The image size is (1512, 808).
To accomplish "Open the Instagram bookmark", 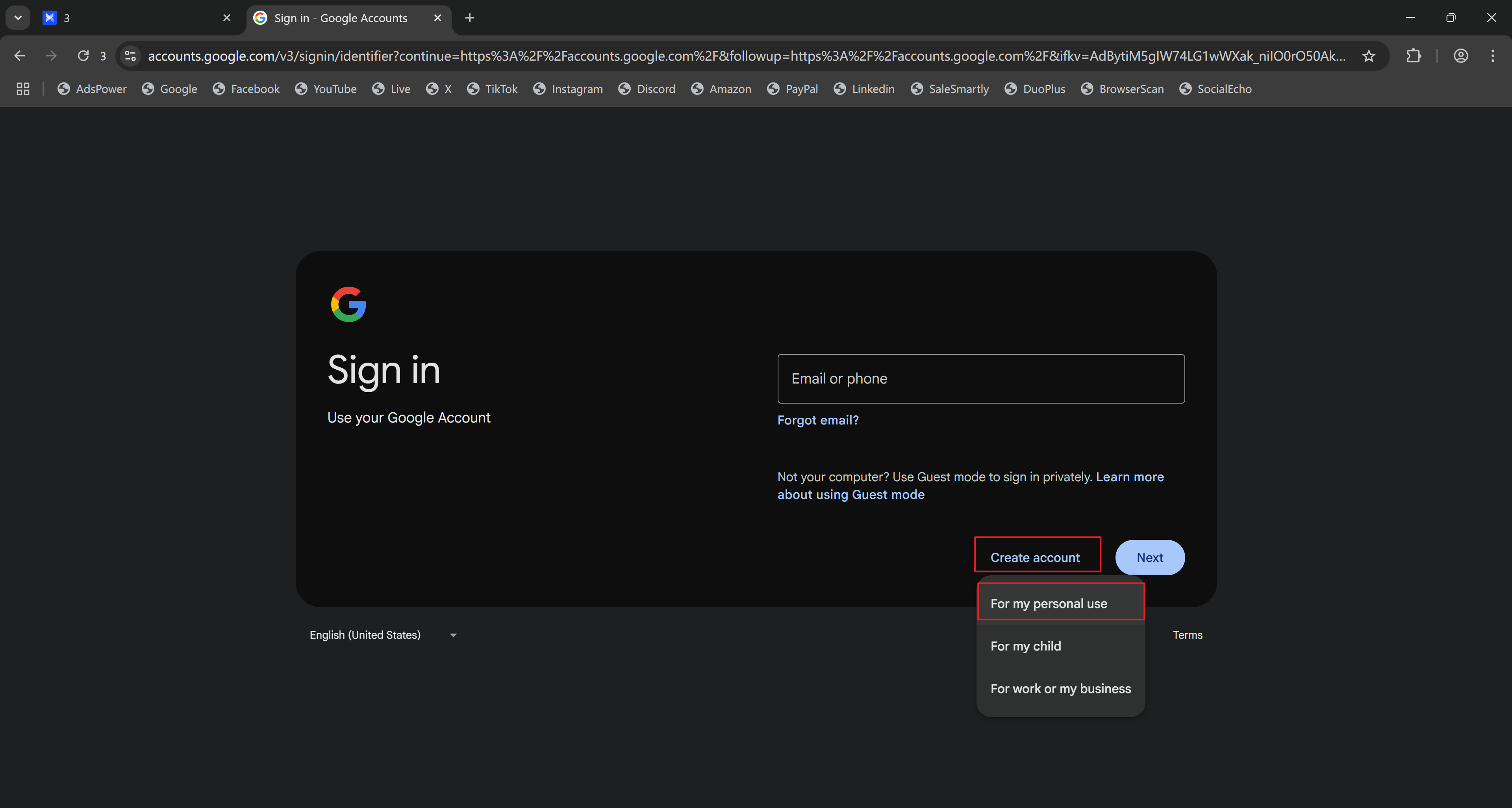I will coord(567,89).
